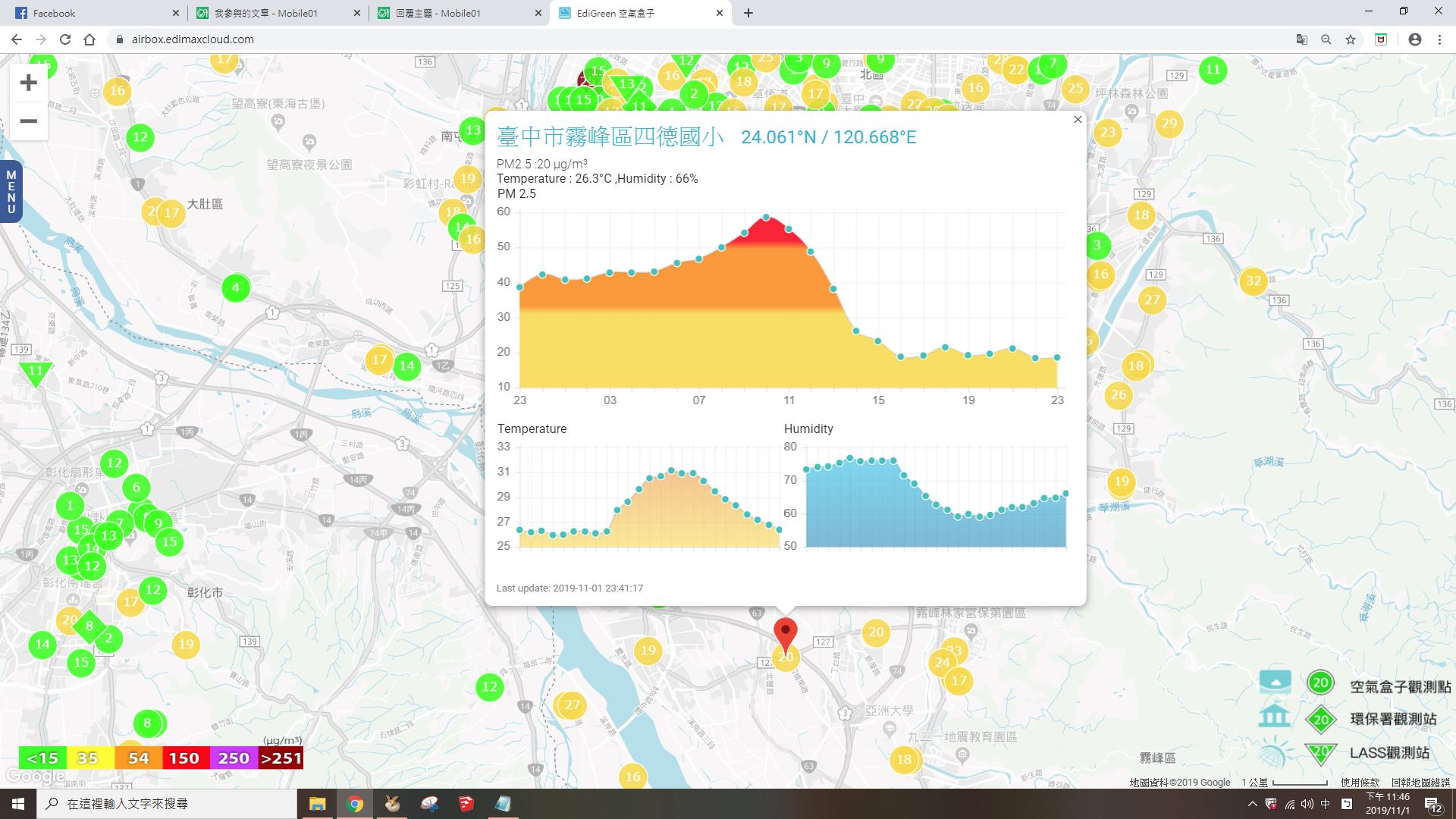
Task: Click the 環保署觀測站 legend diamond icon
Action: (x=1321, y=720)
